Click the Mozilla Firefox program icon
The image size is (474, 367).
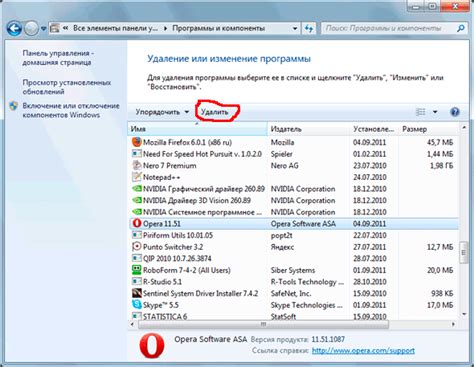(137, 142)
